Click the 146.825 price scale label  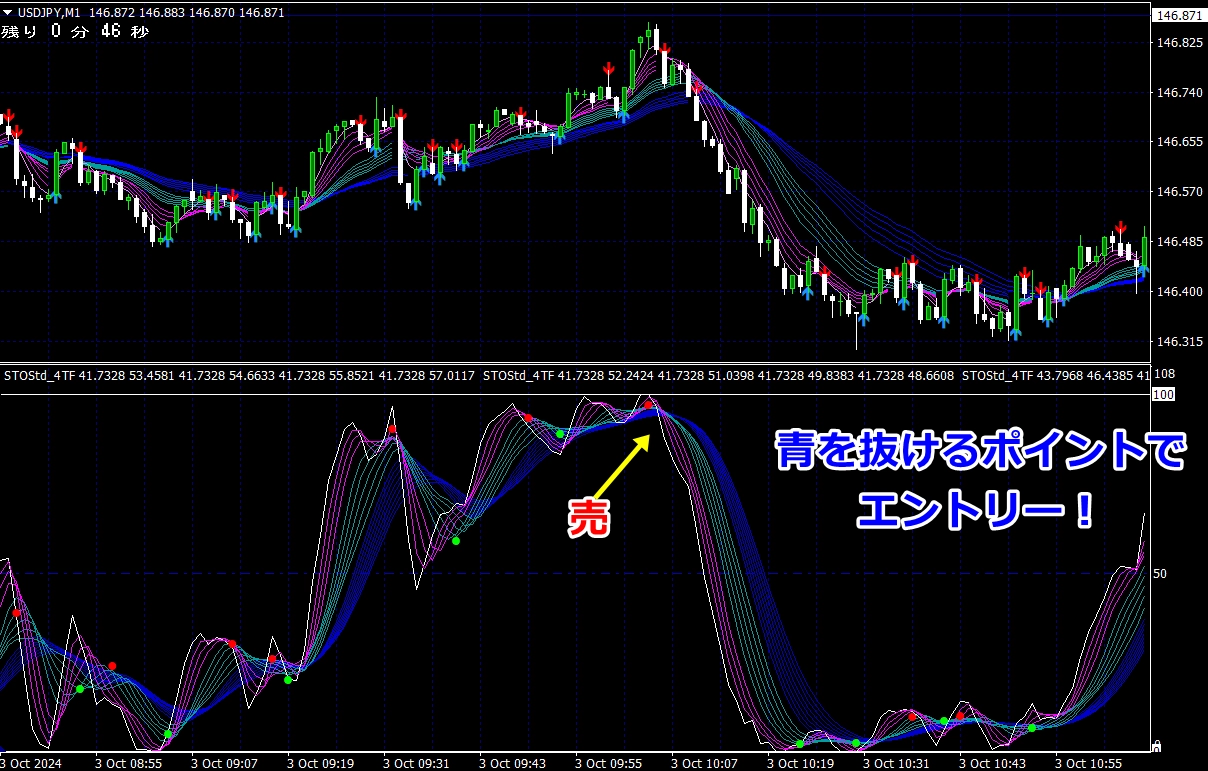coord(1178,43)
